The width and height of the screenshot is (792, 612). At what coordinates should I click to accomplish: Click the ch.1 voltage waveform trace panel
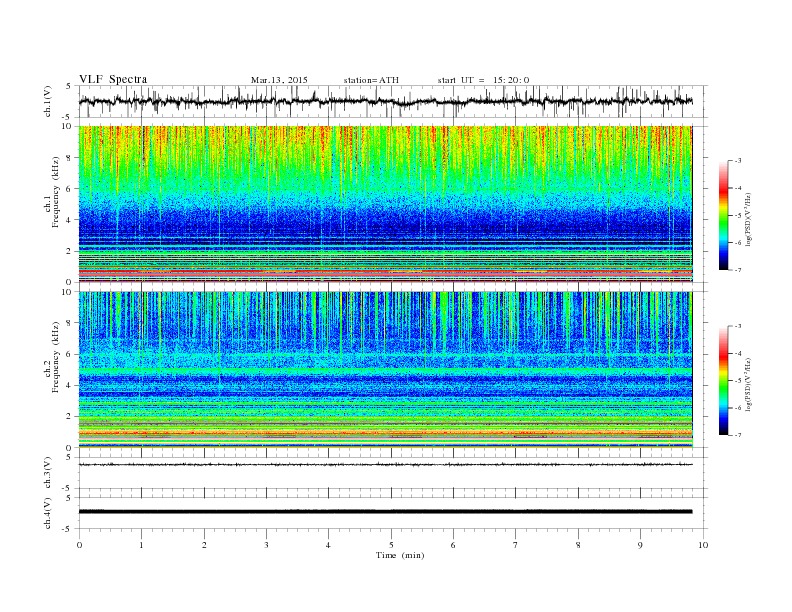[x=393, y=101]
